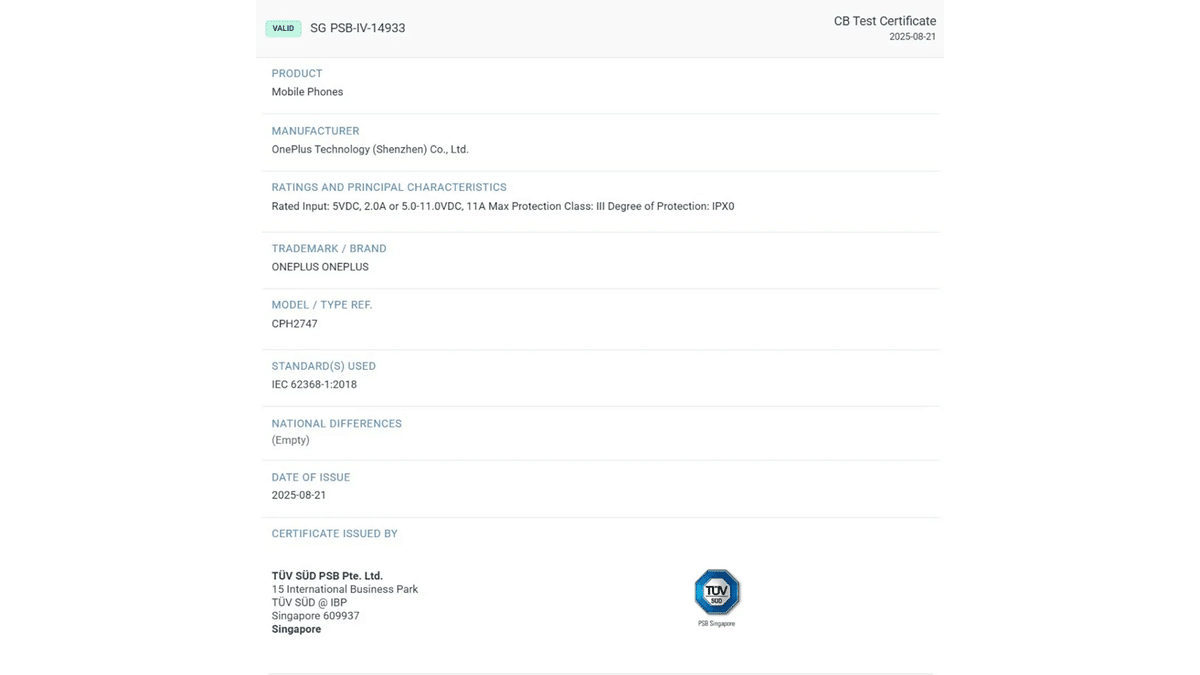Image resolution: width=1200 pixels, height=675 pixels.
Task: Select standard IEC 62368-1:2018
Action: click(314, 384)
